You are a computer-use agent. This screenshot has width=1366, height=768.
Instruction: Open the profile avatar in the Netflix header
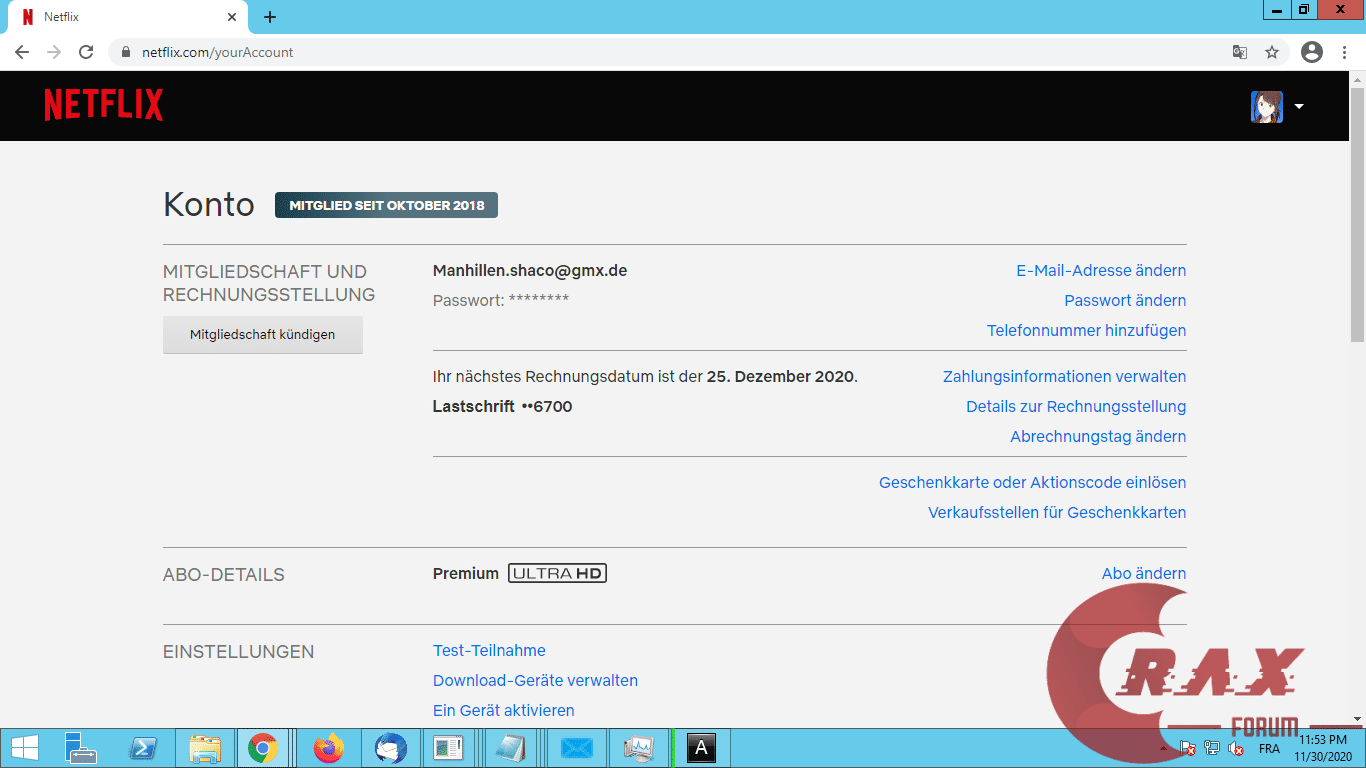coord(1267,106)
